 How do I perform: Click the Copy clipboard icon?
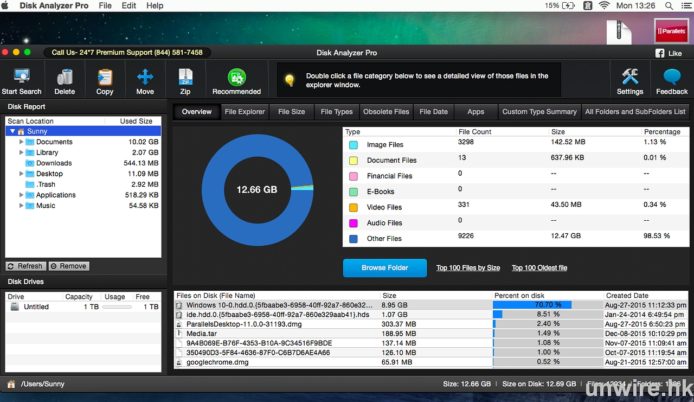click(x=105, y=77)
